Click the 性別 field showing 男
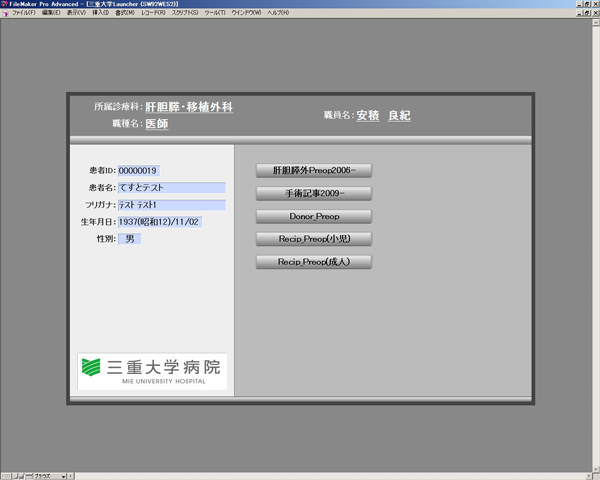600x480 pixels. pos(130,239)
